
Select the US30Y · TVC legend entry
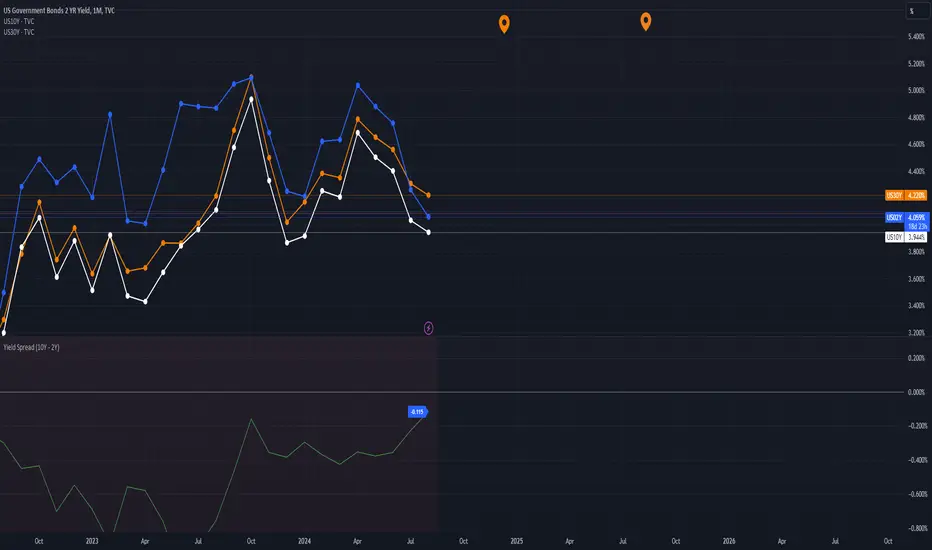(18, 32)
